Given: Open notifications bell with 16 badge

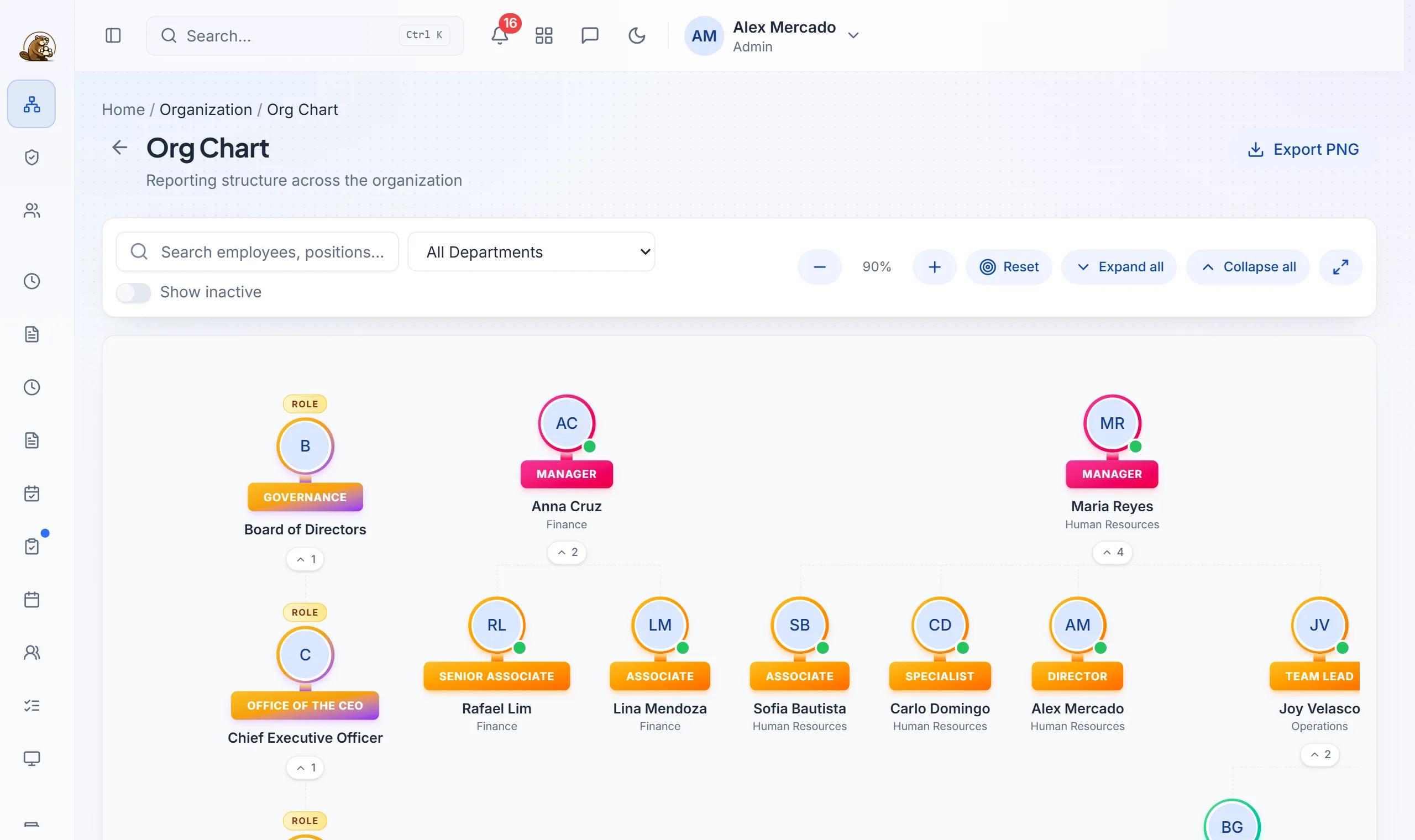Looking at the screenshot, I should (500, 36).
